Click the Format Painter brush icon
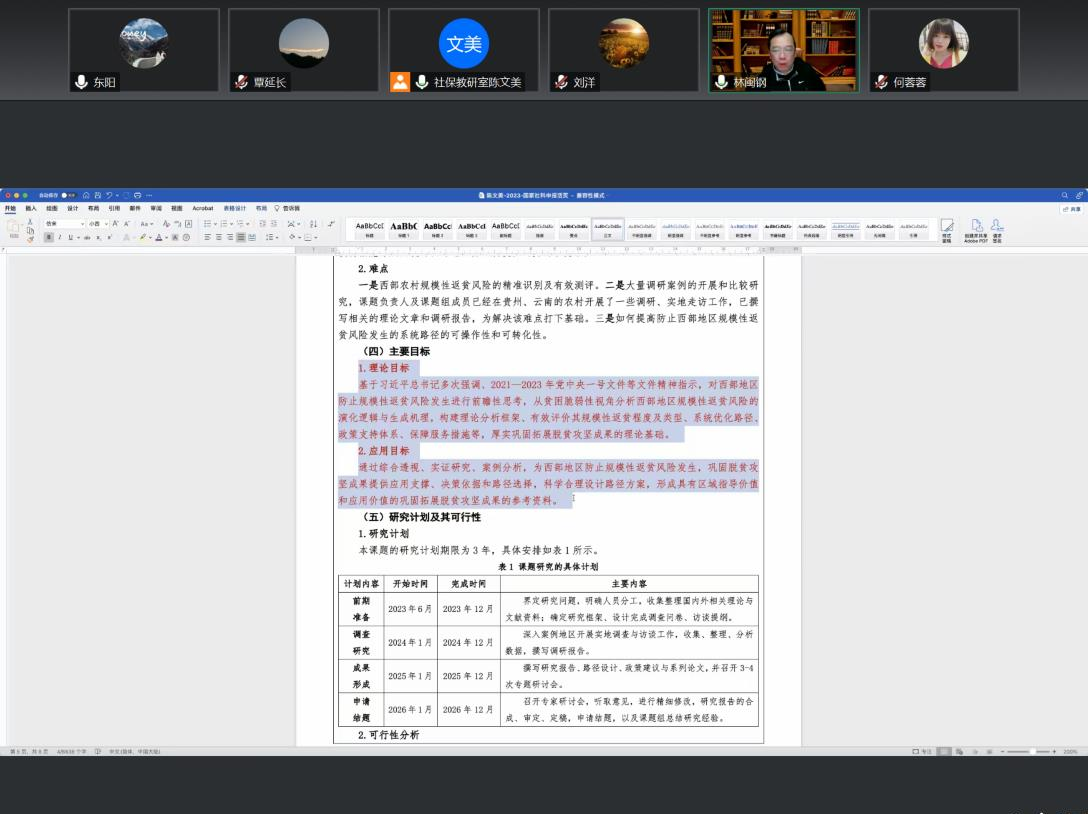Screen dimensions: 1089x814 [x=30, y=237]
